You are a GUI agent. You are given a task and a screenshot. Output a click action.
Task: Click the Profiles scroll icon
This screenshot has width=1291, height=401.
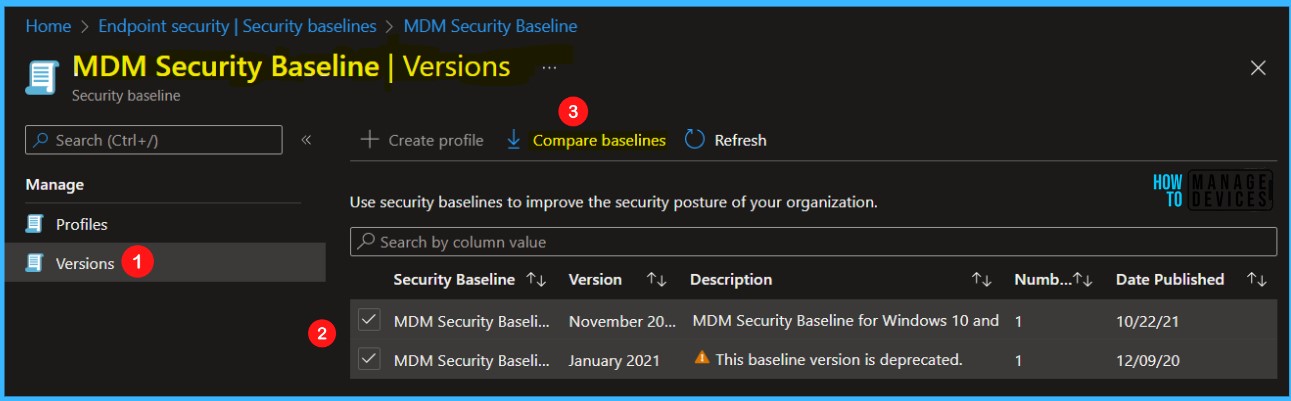pos(35,224)
